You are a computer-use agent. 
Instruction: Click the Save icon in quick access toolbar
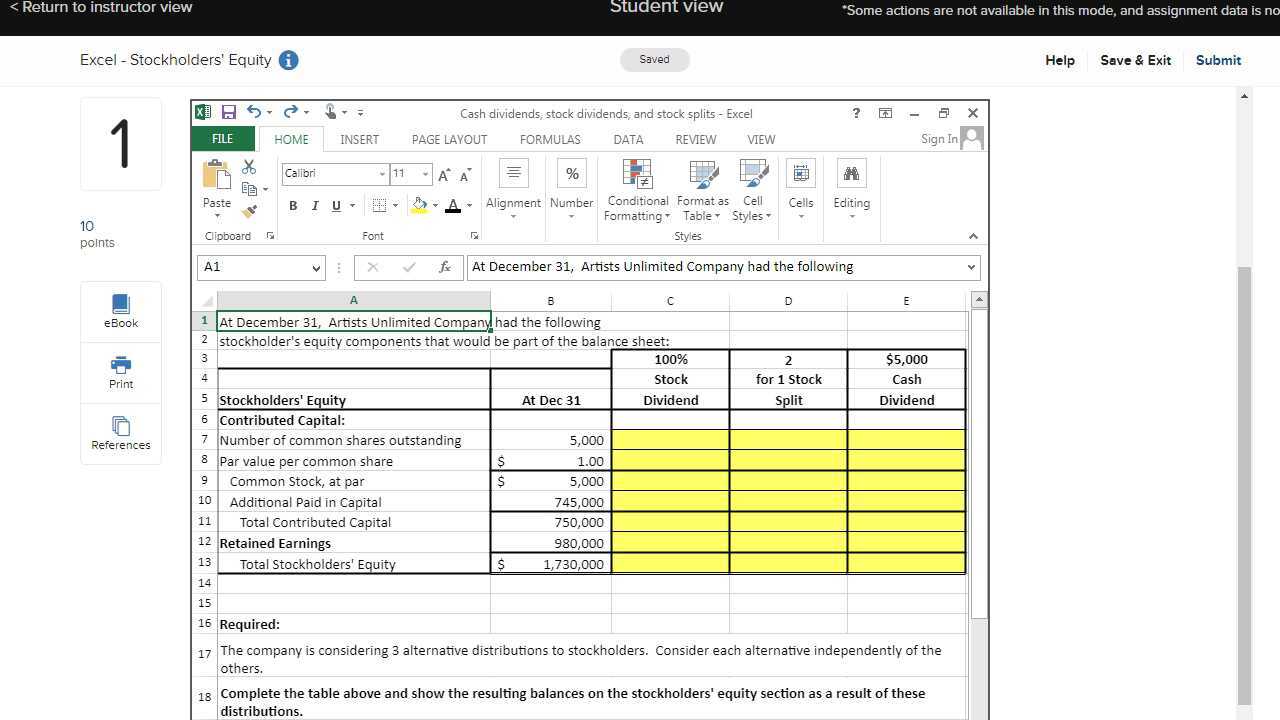[x=229, y=113]
